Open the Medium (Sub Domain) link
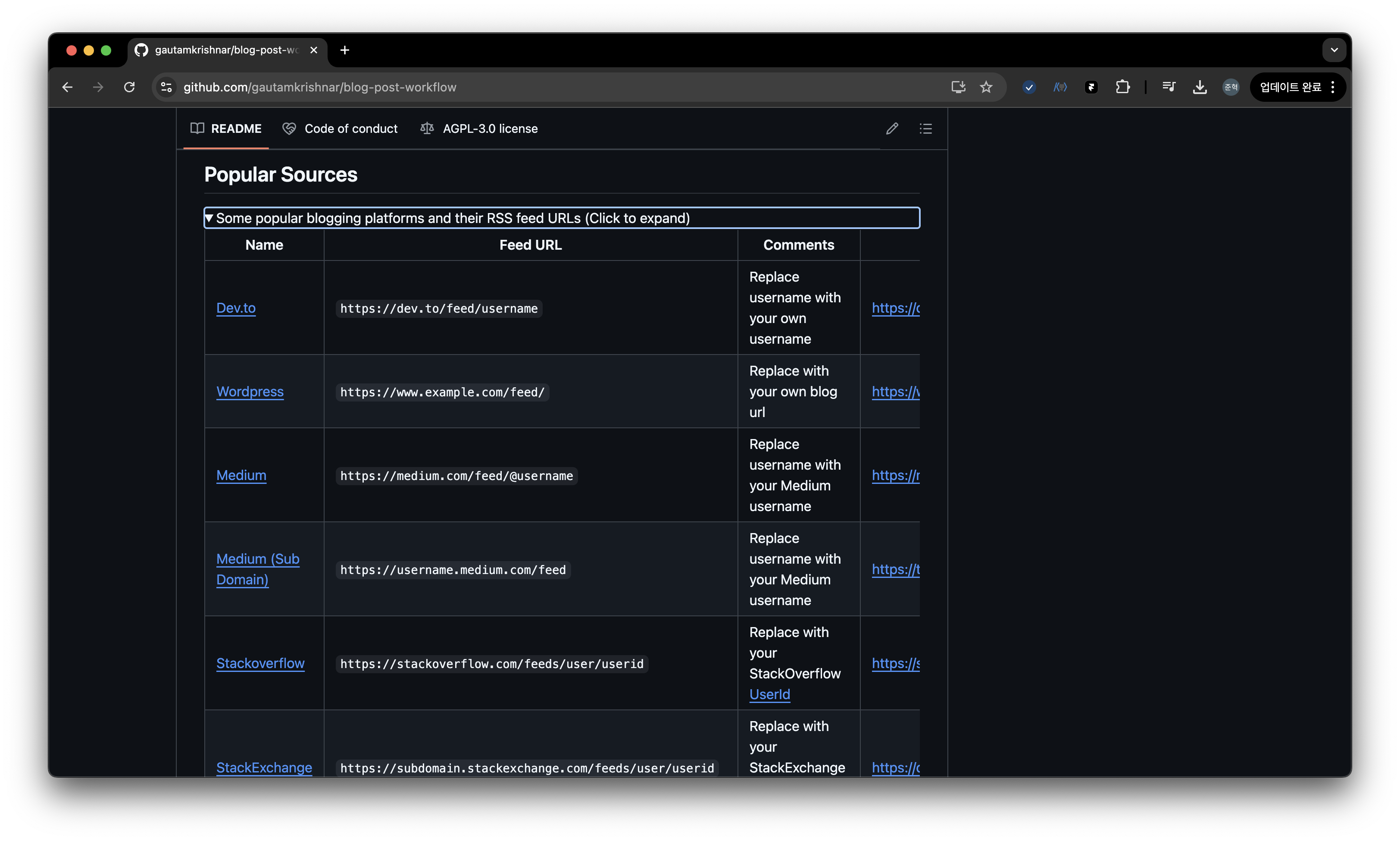Viewport: 1400px width, 841px height. click(258, 569)
